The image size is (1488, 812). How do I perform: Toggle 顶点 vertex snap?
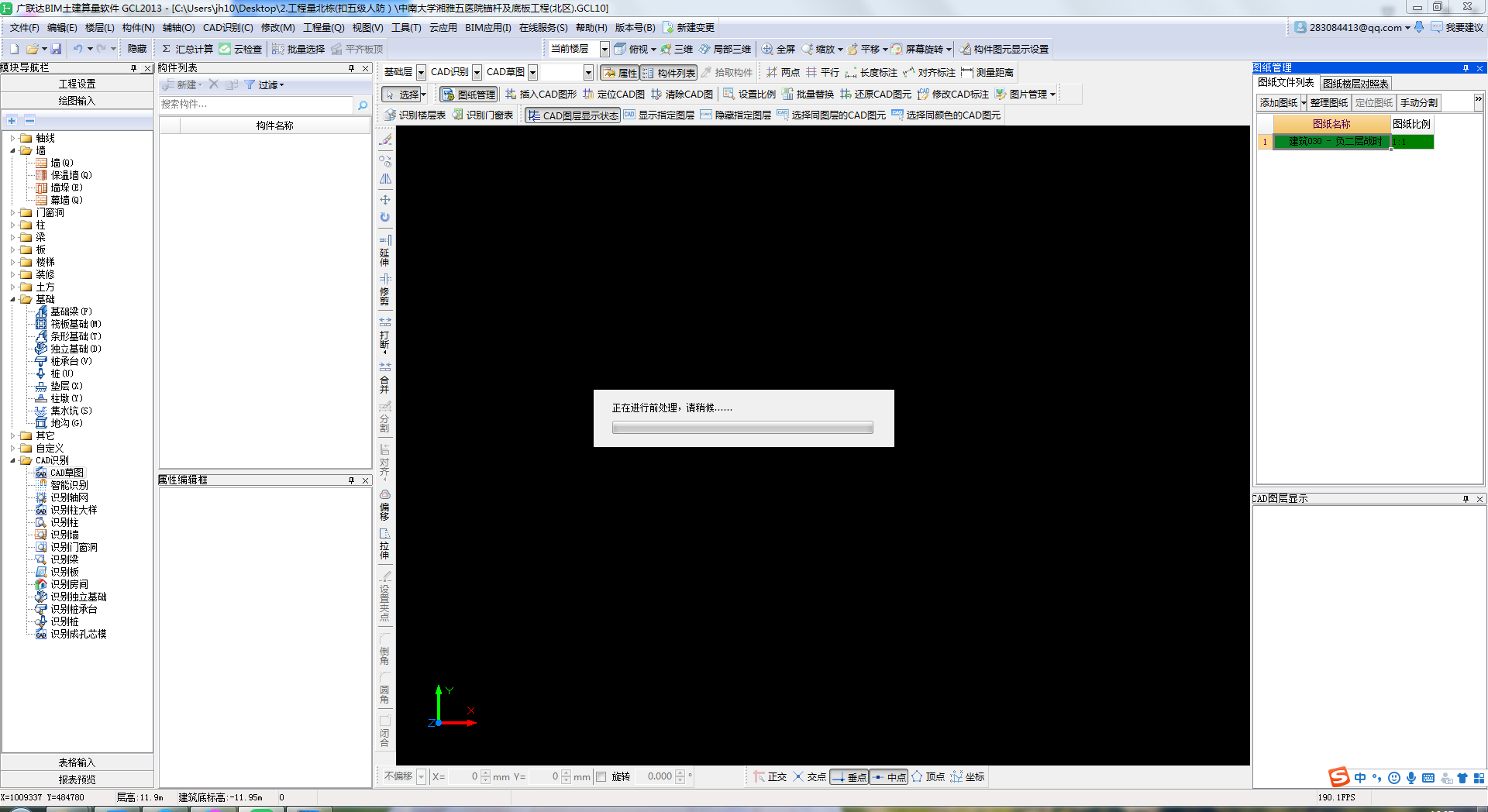click(928, 776)
